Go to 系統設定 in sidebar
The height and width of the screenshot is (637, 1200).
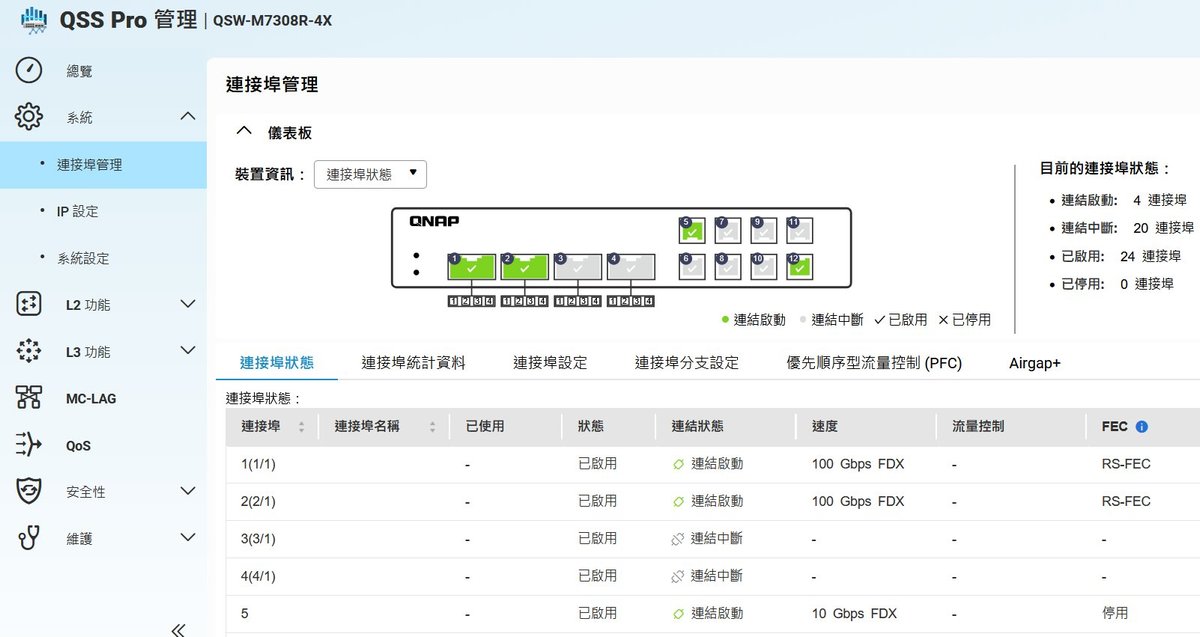[x=83, y=258]
